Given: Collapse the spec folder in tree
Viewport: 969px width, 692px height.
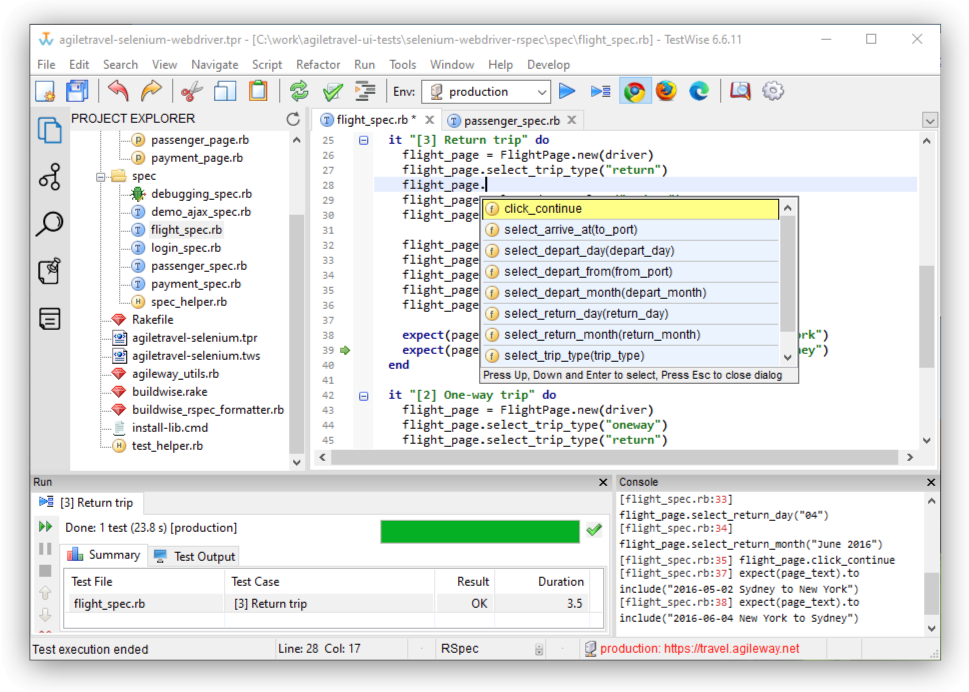Looking at the screenshot, I should pos(102,176).
